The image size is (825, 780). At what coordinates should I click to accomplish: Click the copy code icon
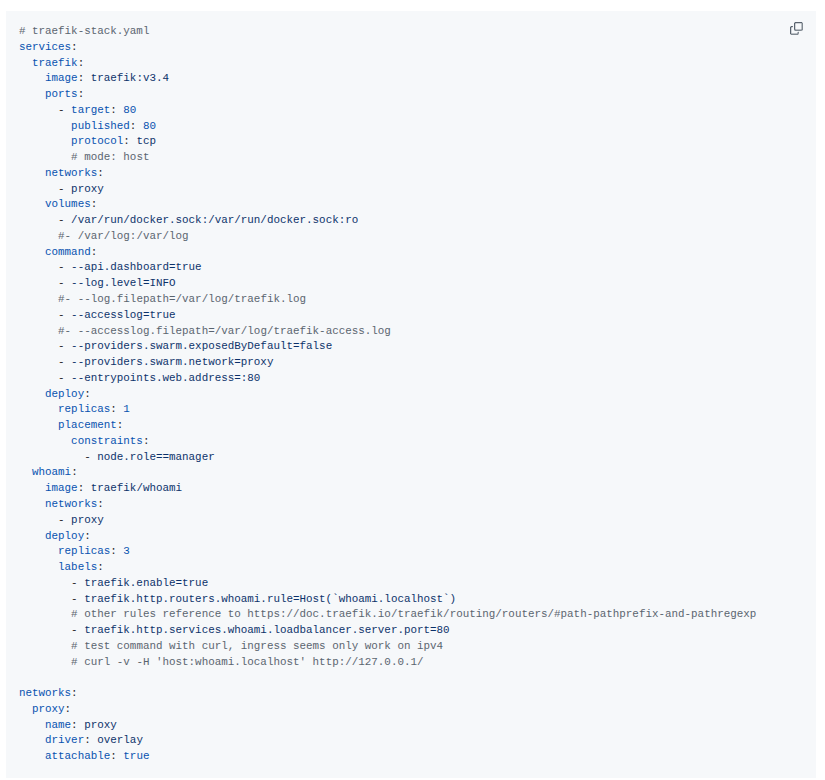[796, 28]
